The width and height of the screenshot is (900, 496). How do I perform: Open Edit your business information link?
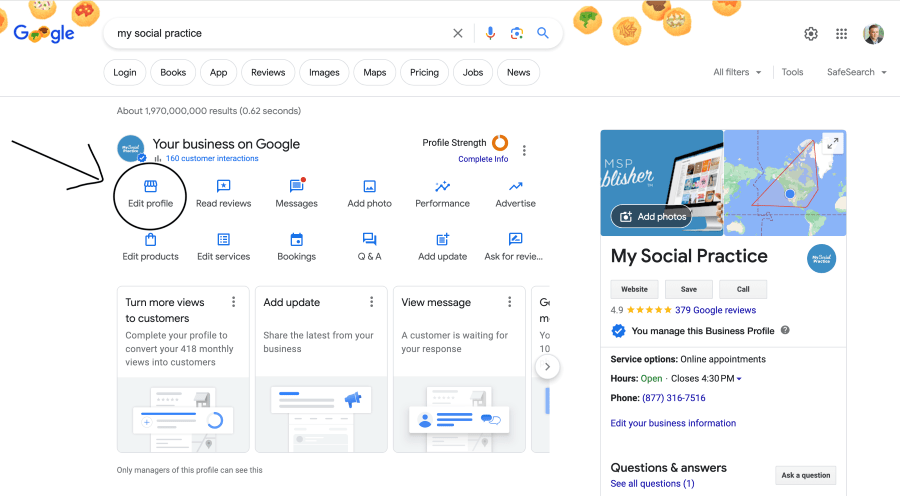coord(673,423)
